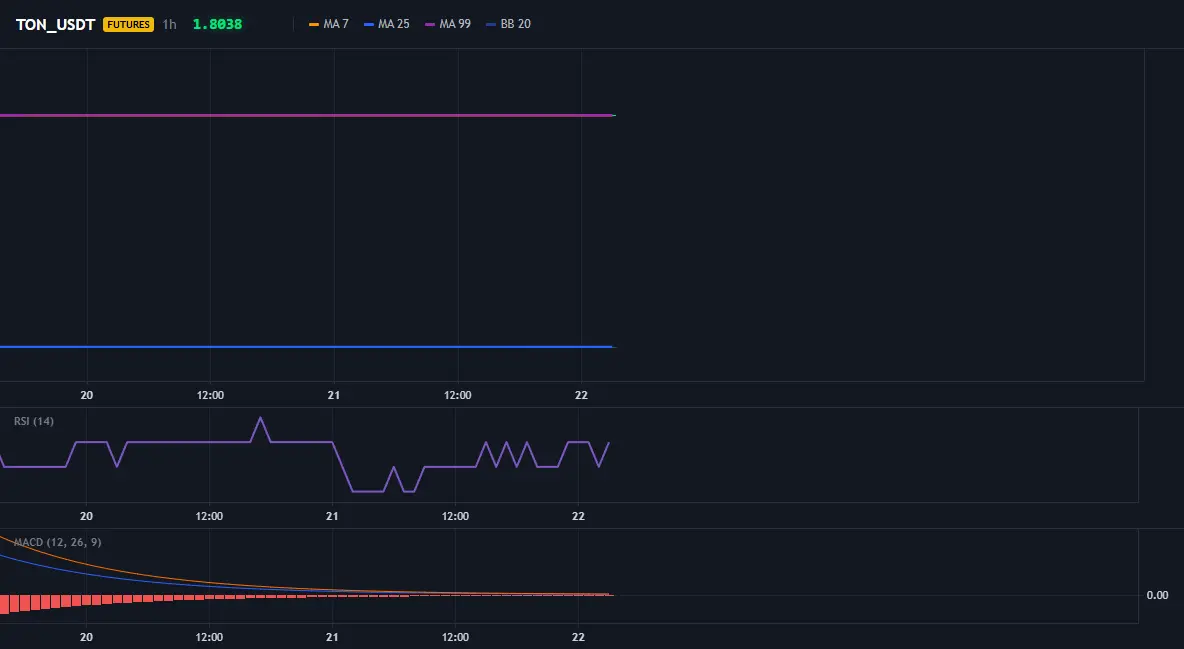This screenshot has height=649, width=1184.
Task: Click the '20' date label under RSI panel
Action: 87,516
